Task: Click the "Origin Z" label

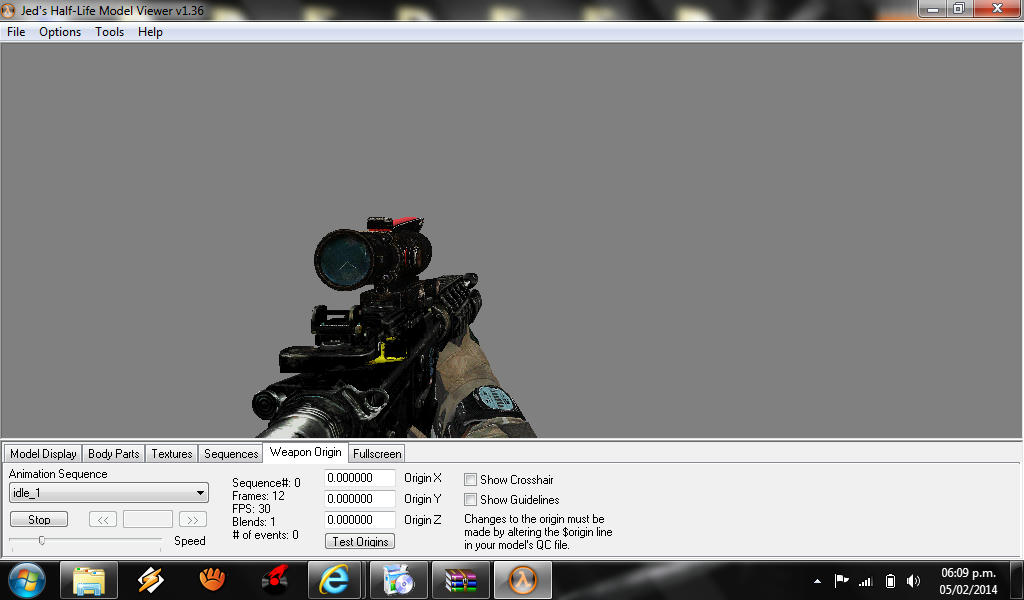Action: [423, 520]
